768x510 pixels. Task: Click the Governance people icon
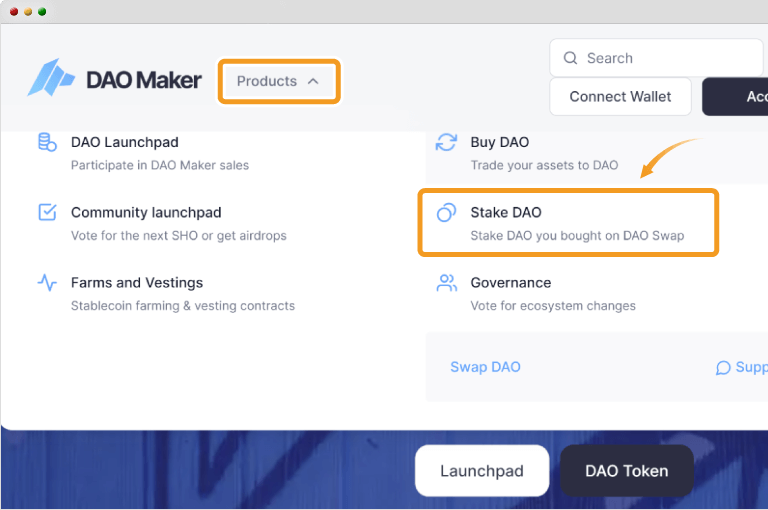pyautogui.click(x=446, y=283)
